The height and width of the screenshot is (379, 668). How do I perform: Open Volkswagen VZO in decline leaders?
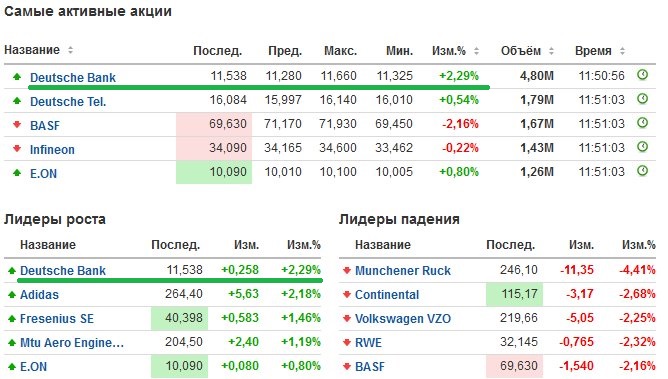tap(403, 319)
